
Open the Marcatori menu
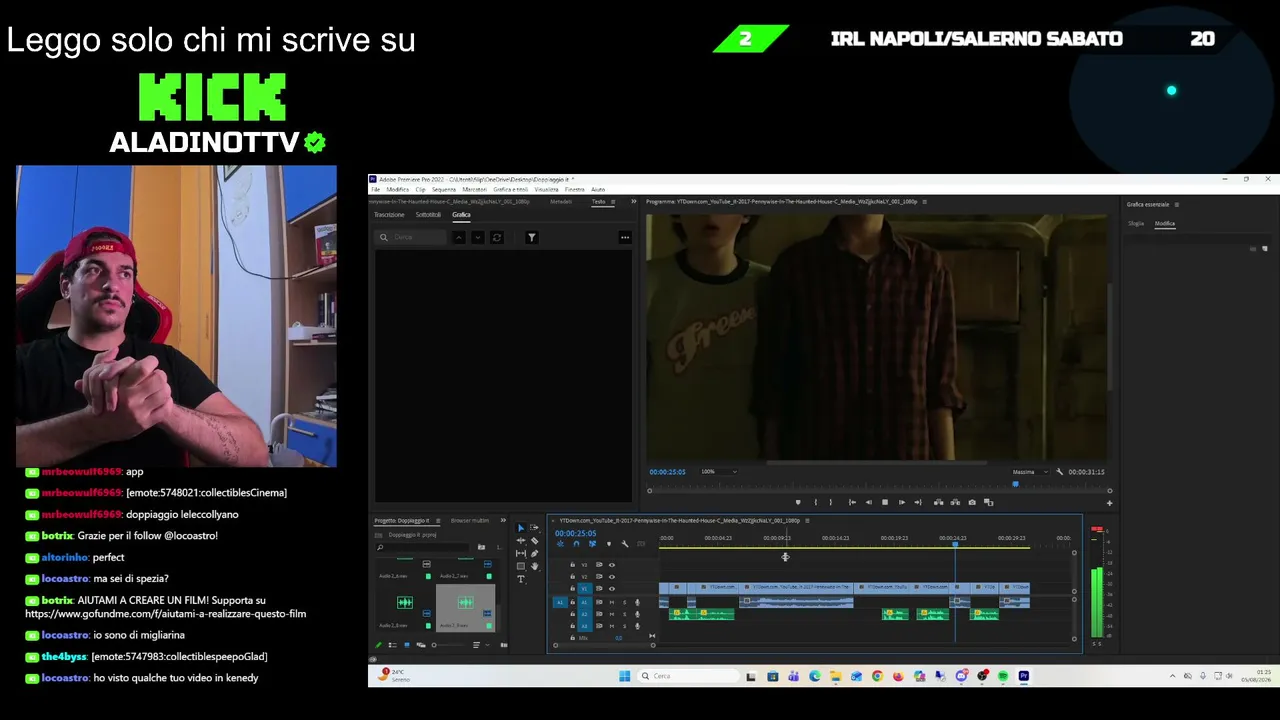[475, 189]
